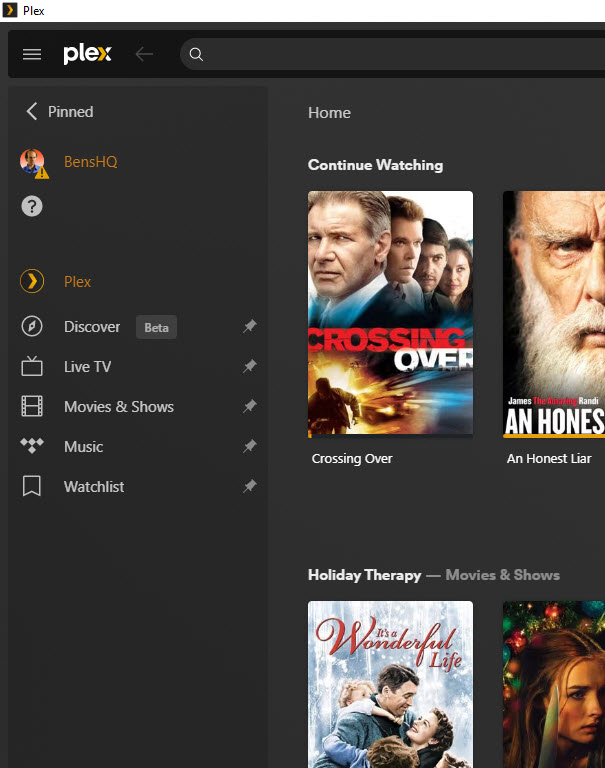
Task: Click the Continue Watching heading
Action: point(375,165)
